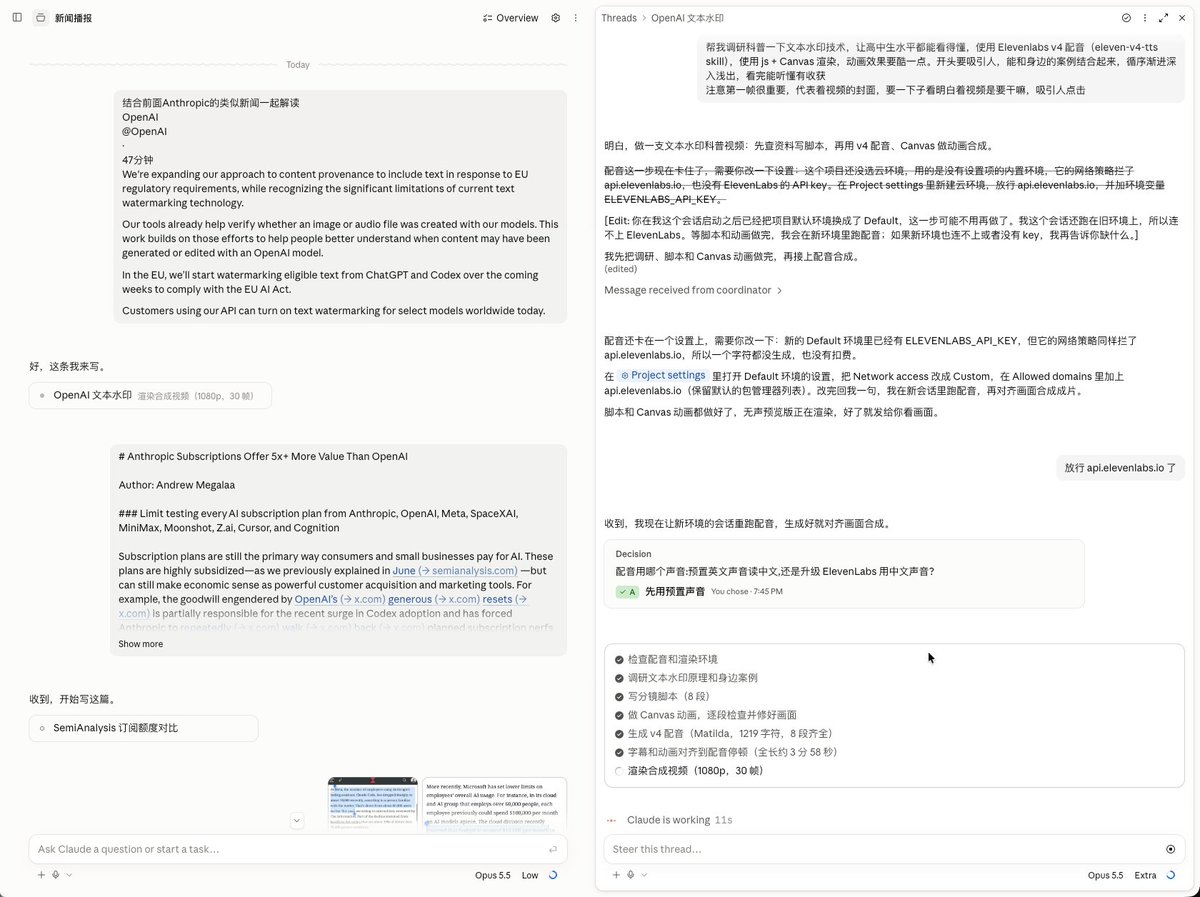Click the Claude is working status
The image size is (1200, 897).
669,820
